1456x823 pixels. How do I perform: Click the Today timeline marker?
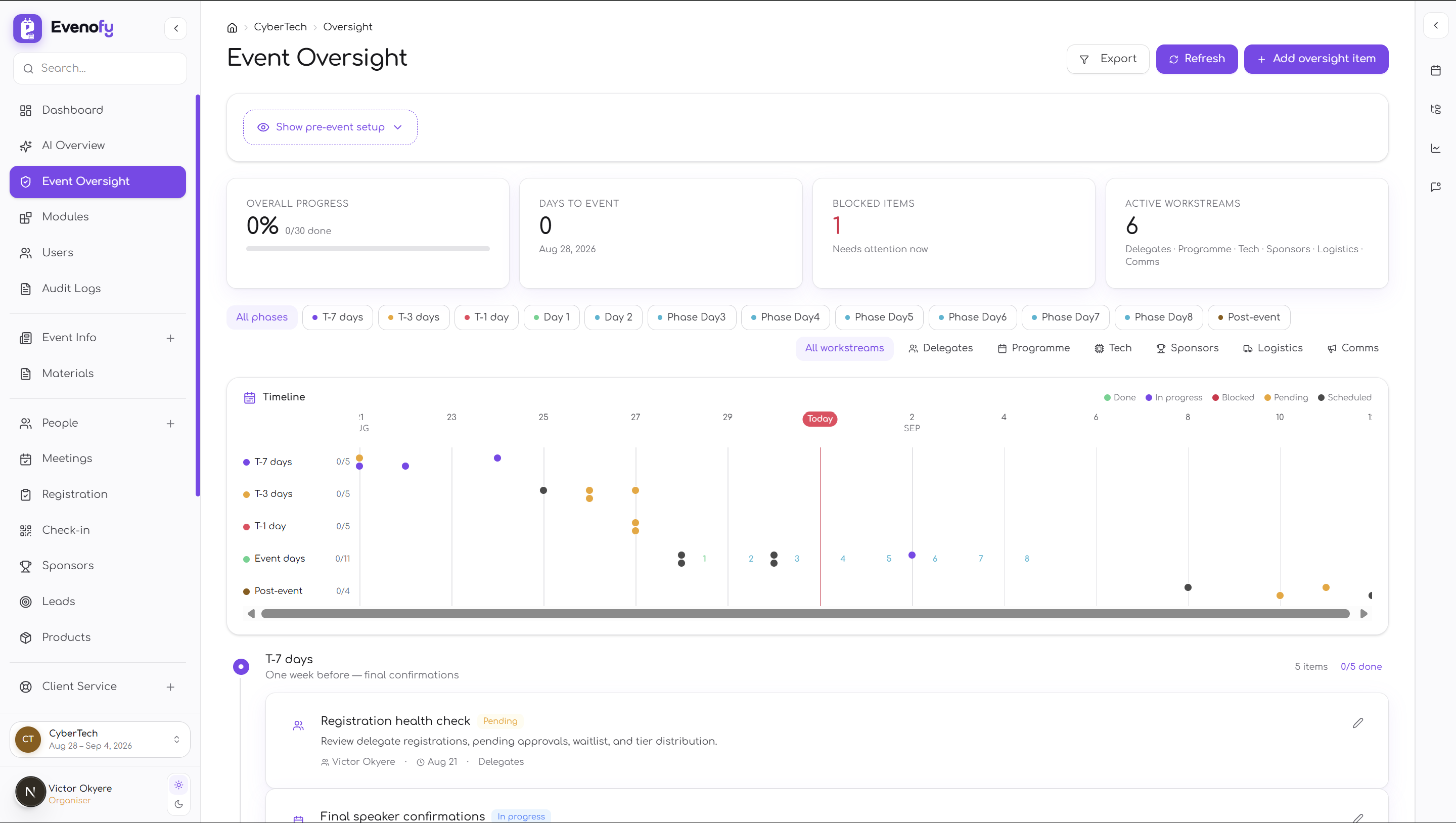tap(820, 419)
